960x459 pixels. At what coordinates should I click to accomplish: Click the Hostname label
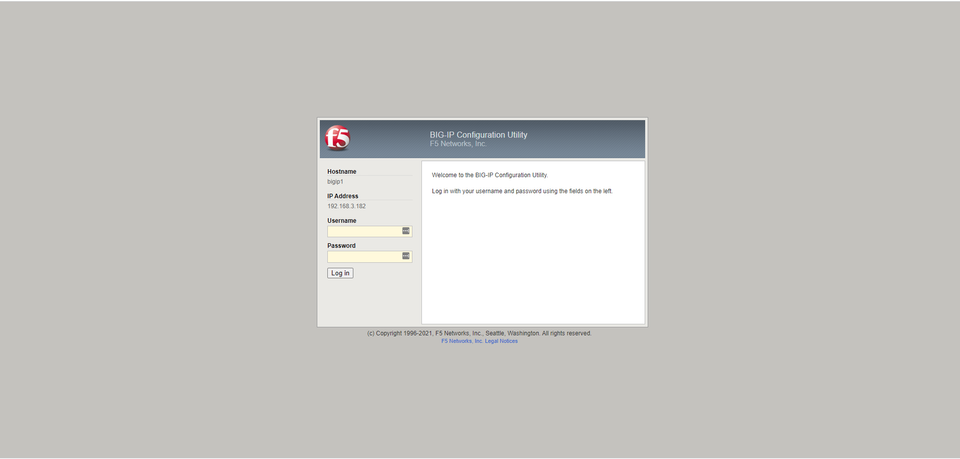click(341, 172)
